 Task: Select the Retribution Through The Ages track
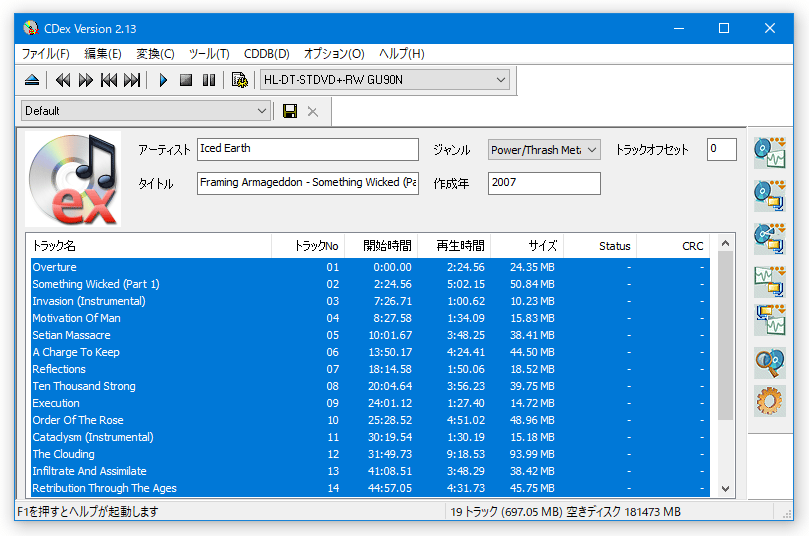tap(370, 489)
